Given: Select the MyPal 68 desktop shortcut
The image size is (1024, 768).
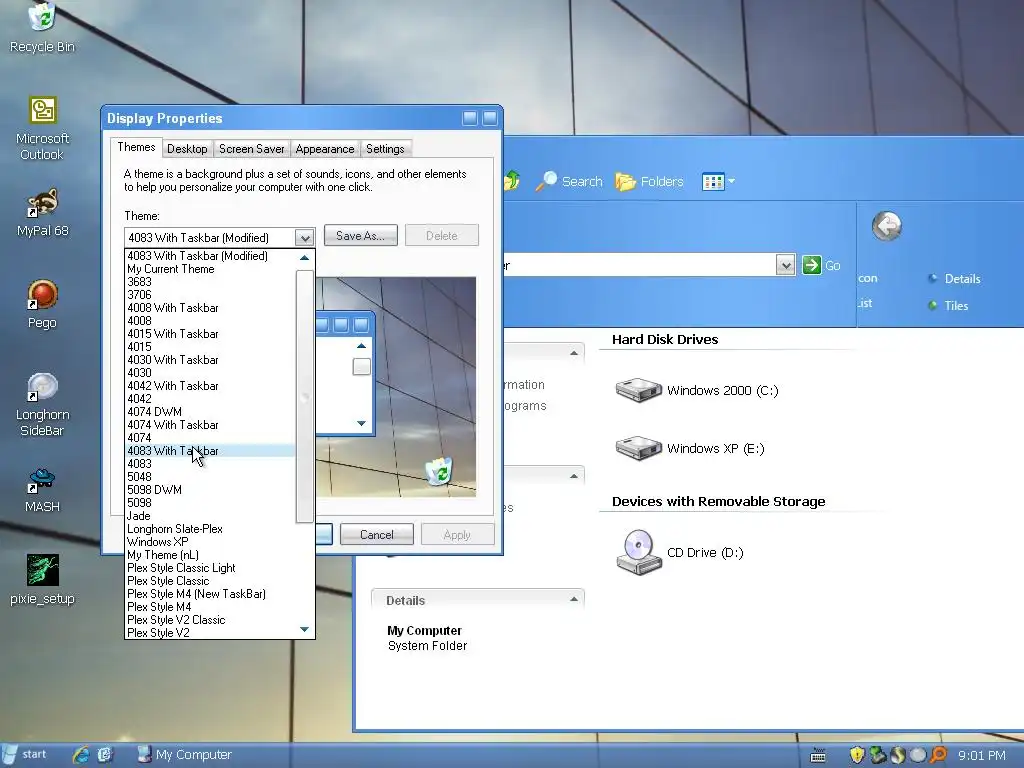Looking at the screenshot, I should click(42, 213).
